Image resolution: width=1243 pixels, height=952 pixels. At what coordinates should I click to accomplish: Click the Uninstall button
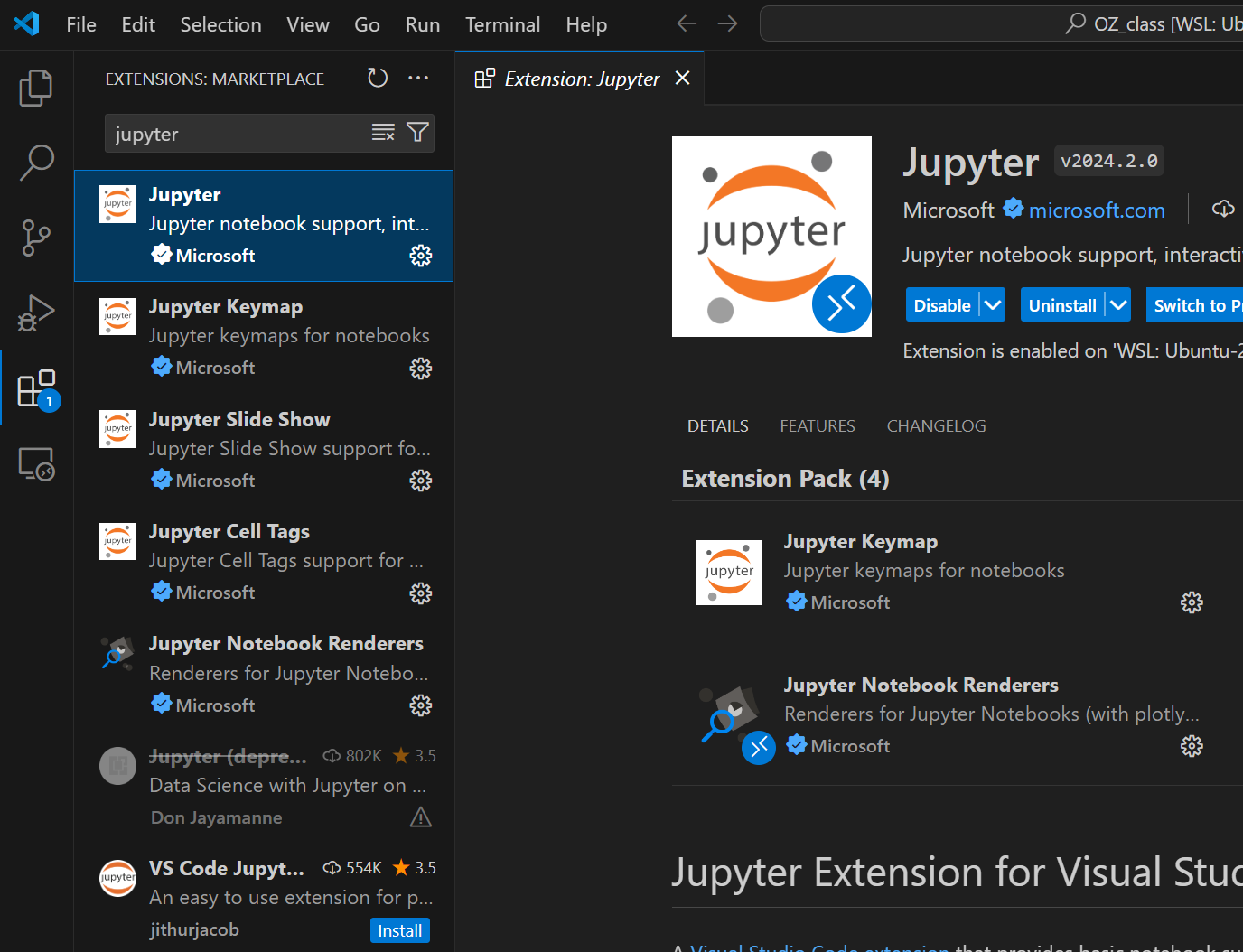pos(1062,305)
